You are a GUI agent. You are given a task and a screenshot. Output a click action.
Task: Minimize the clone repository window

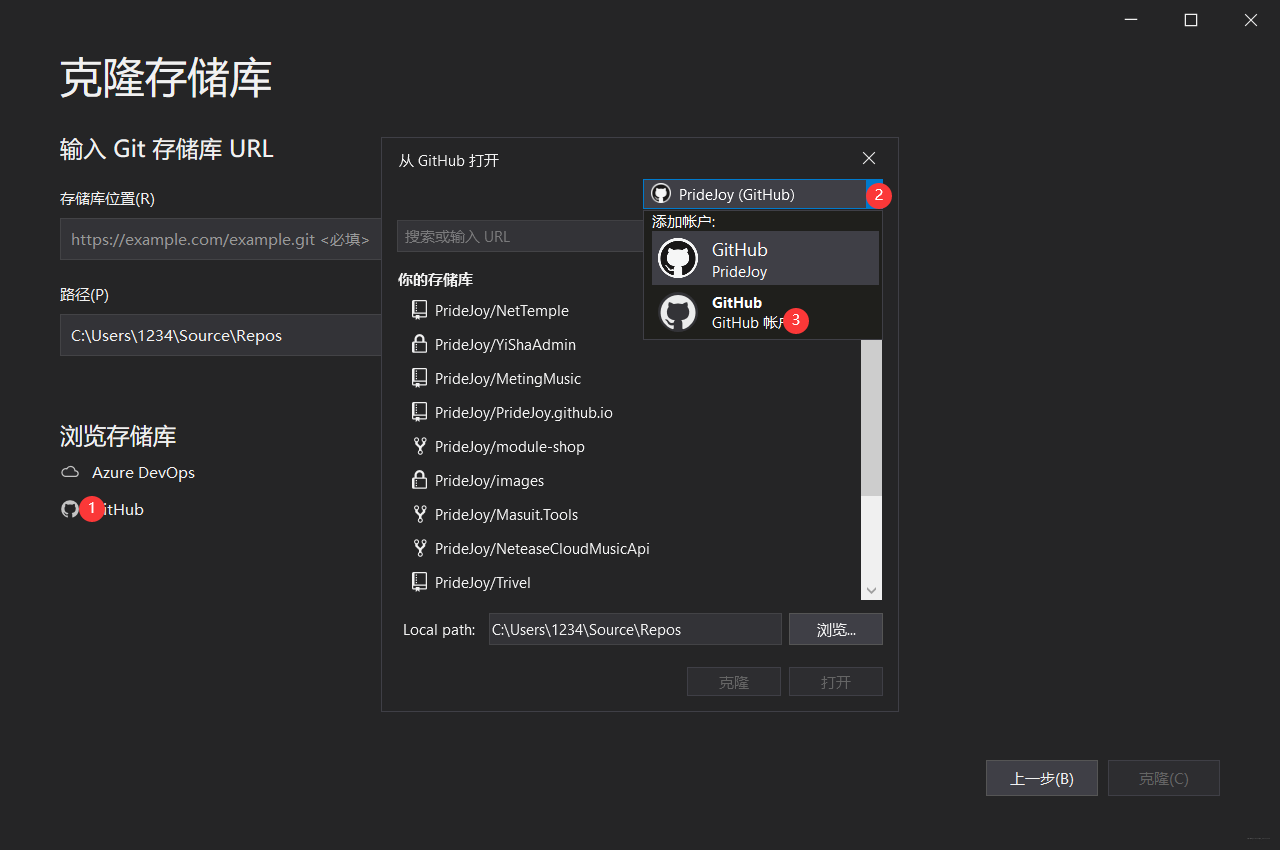click(1131, 20)
